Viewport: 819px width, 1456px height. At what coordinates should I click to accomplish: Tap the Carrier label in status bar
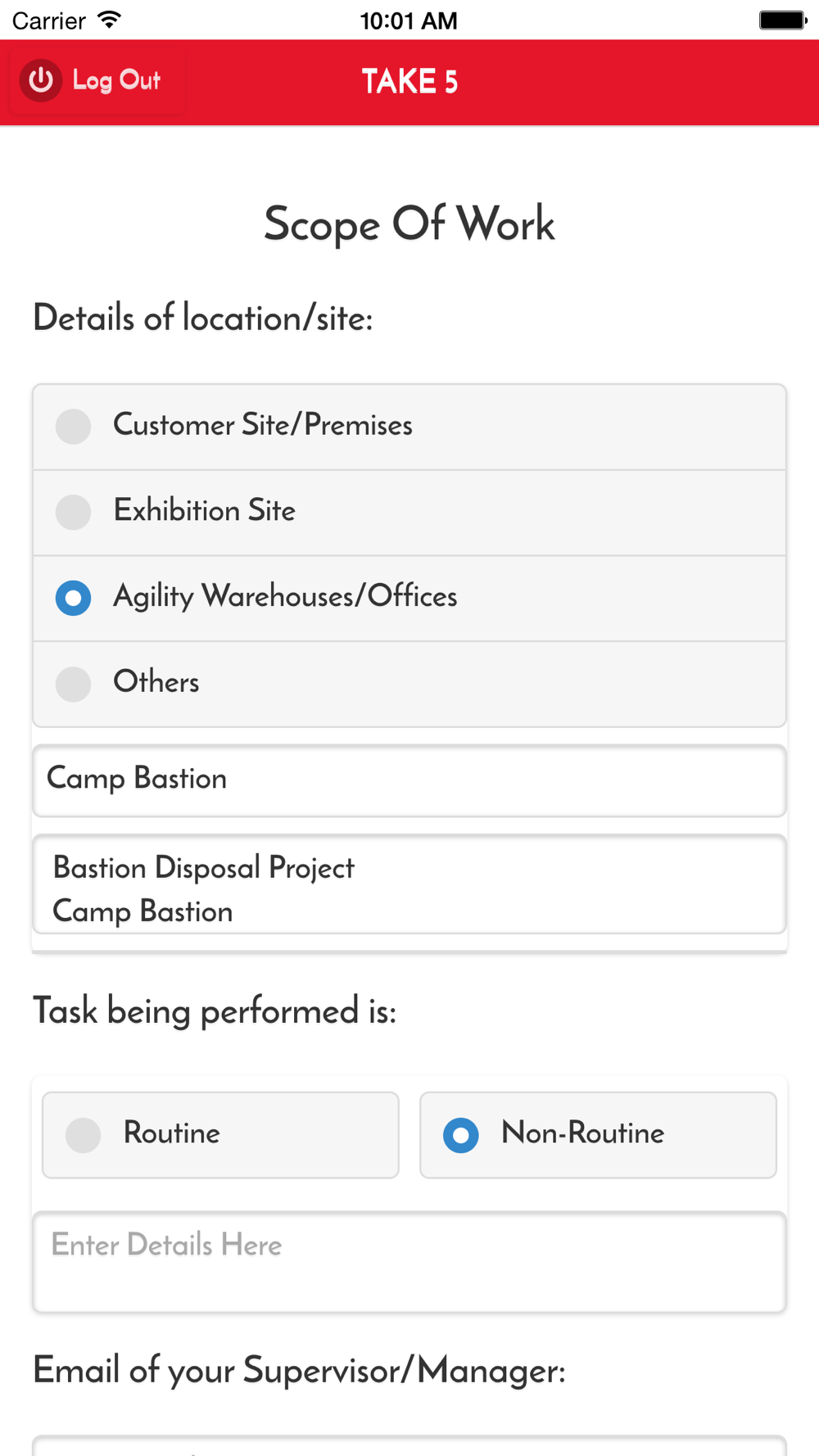48,20
